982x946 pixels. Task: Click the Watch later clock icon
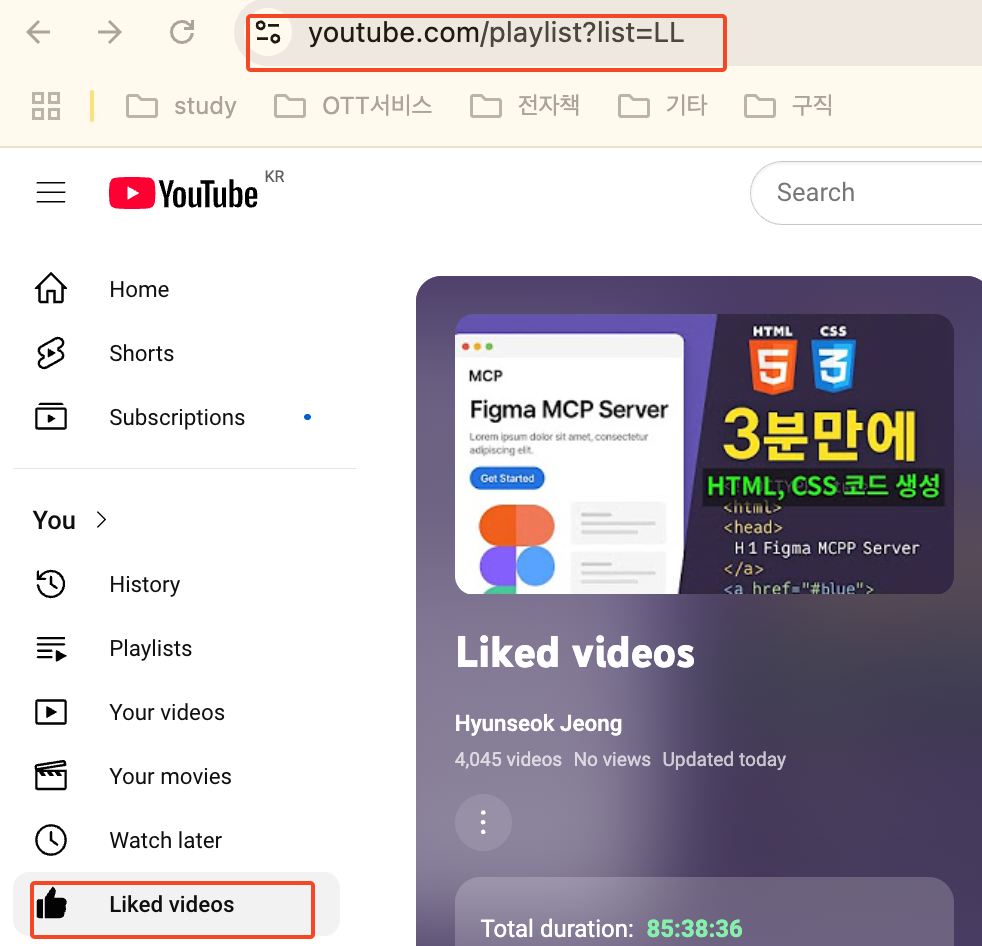pyautogui.click(x=51, y=840)
